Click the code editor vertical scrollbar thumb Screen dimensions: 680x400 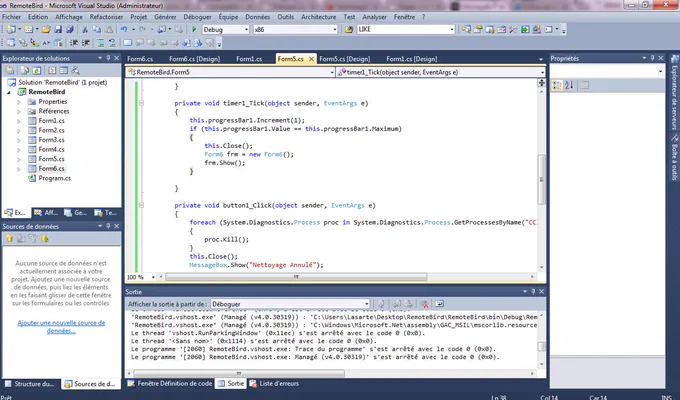[x=542, y=179]
